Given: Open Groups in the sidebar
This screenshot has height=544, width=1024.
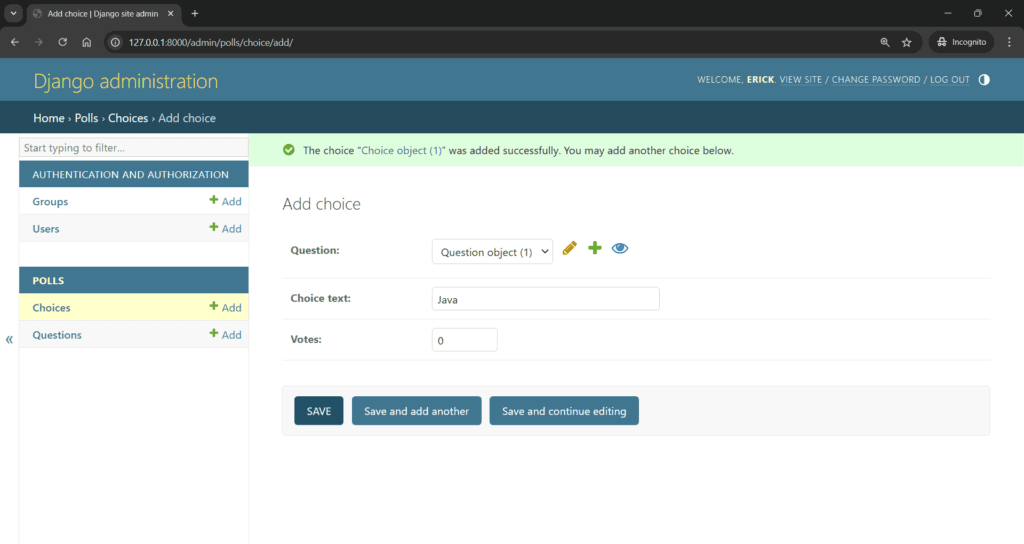Looking at the screenshot, I should click(50, 202).
